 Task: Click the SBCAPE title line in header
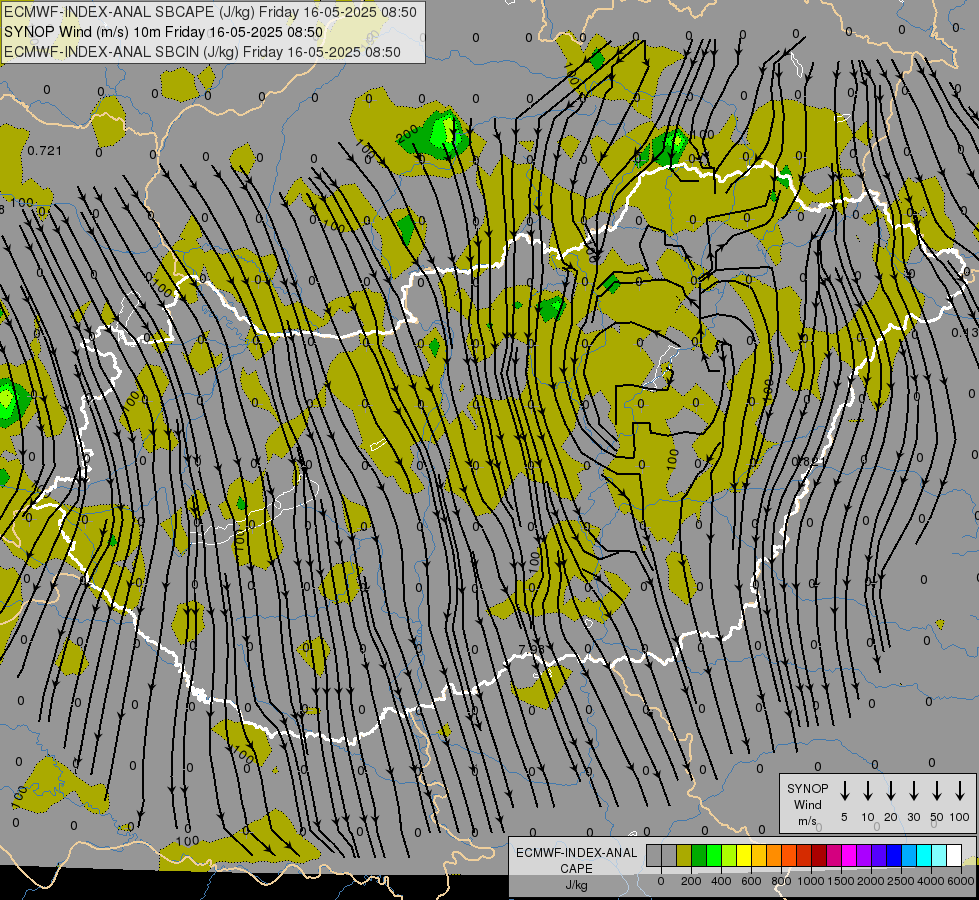click(210, 12)
